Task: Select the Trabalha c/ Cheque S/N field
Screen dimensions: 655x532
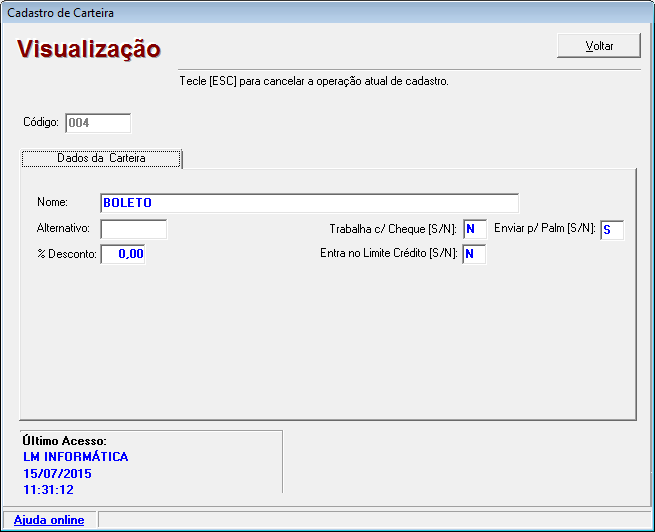Action: point(474,229)
